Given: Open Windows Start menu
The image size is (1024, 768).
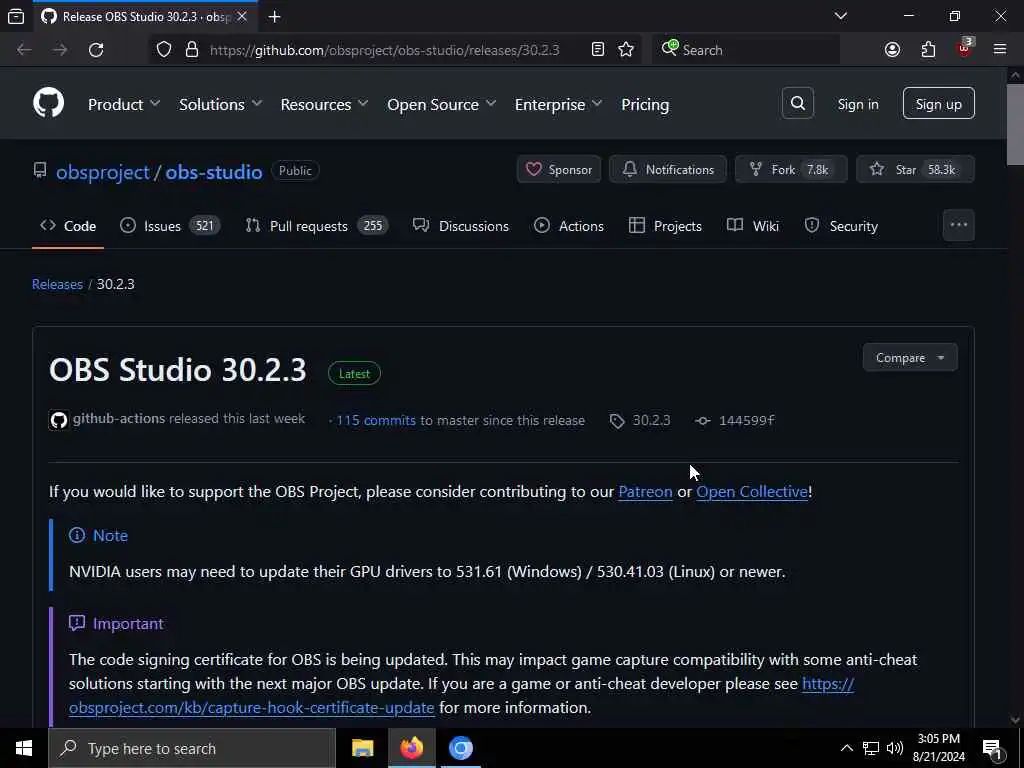Looking at the screenshot, I should pyautogui.click(x=24, y=748).
